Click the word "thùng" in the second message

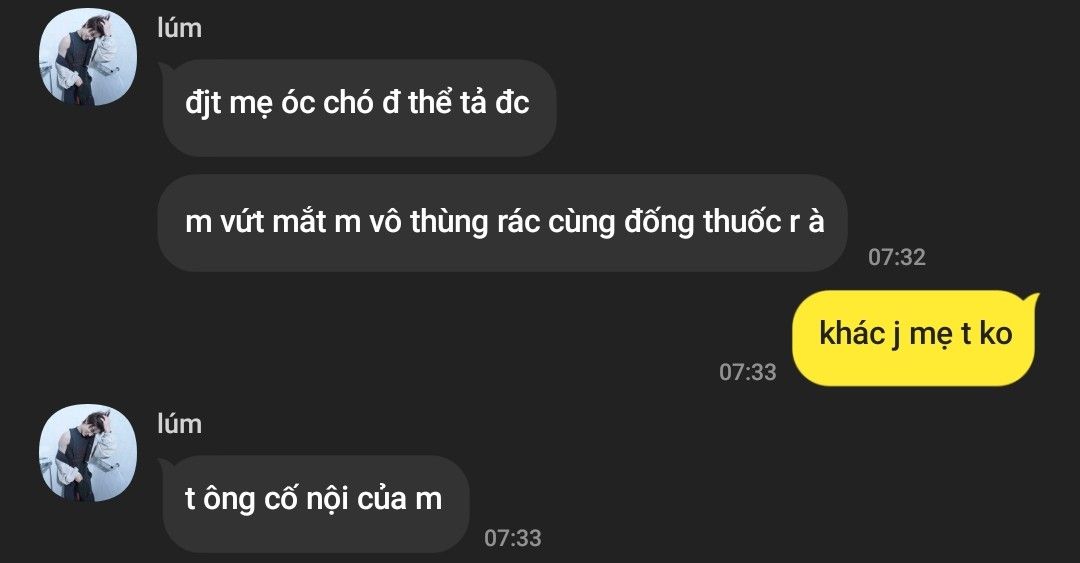(x=449, y=223)
